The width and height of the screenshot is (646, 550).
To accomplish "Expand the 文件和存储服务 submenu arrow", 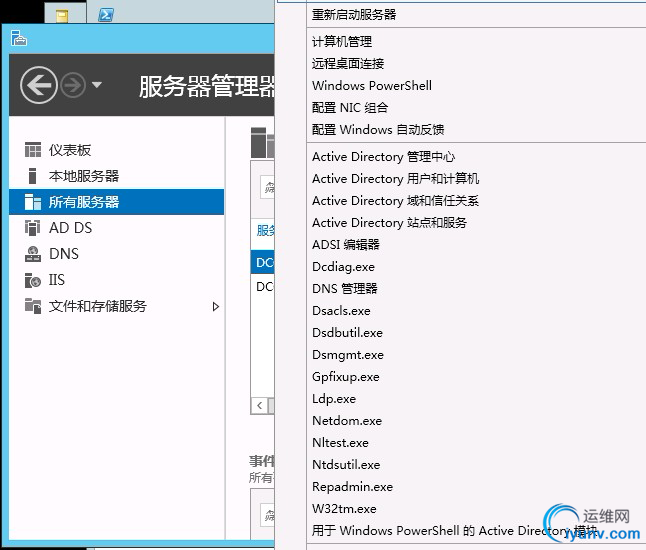I will [215, 307].
